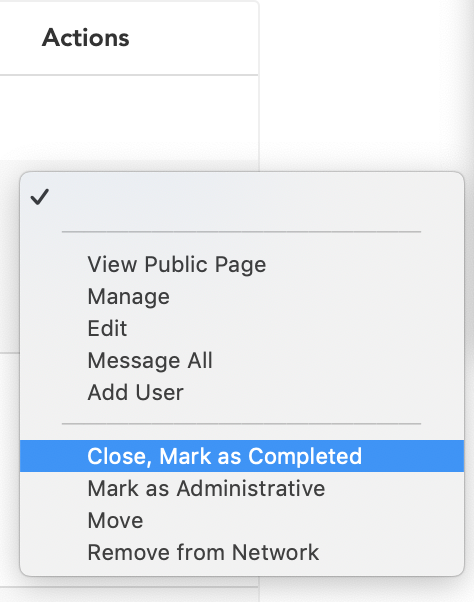
Task: Click Remove from Network
Action: click(x=242, y=552)
